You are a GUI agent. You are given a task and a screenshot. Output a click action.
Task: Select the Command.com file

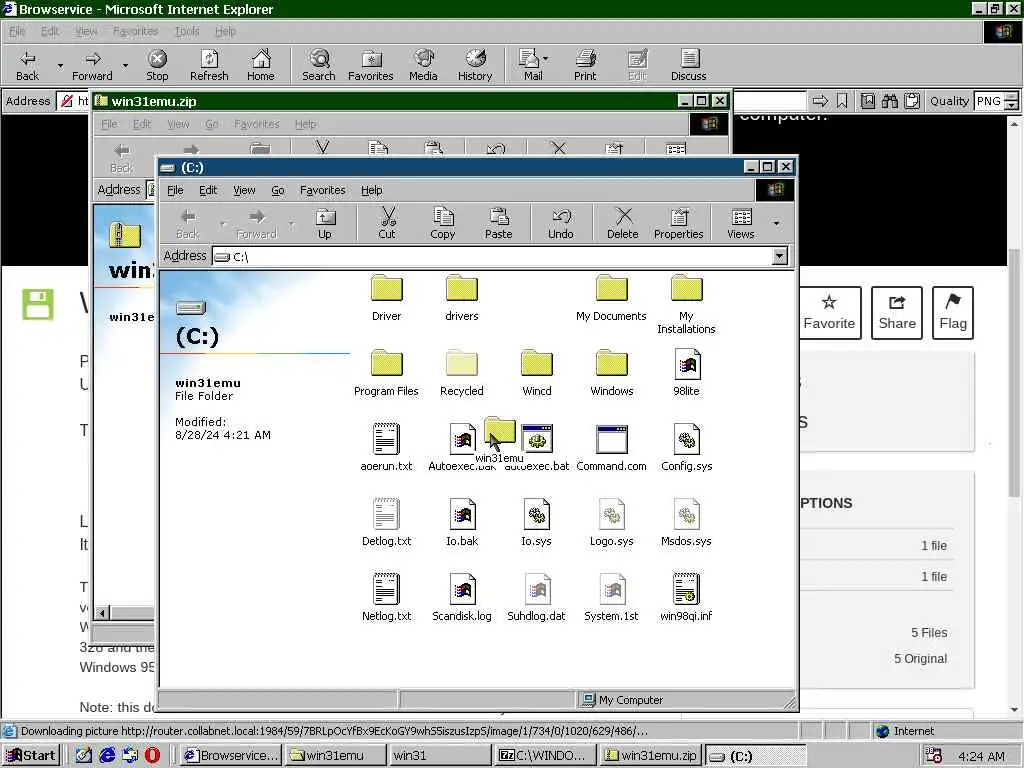pos(611,448)
